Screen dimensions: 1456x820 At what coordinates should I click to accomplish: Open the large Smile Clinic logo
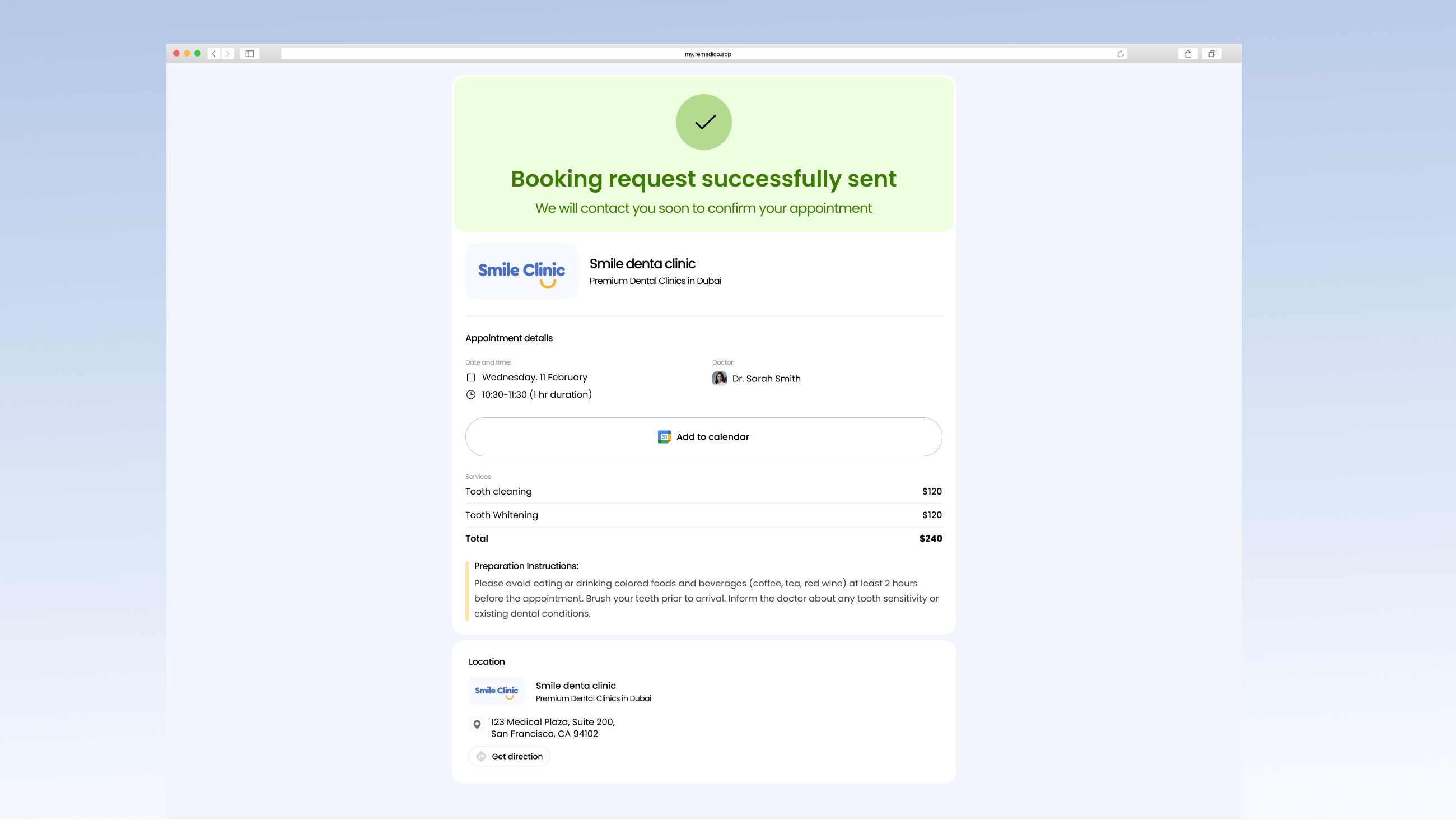tap(522, 272)
